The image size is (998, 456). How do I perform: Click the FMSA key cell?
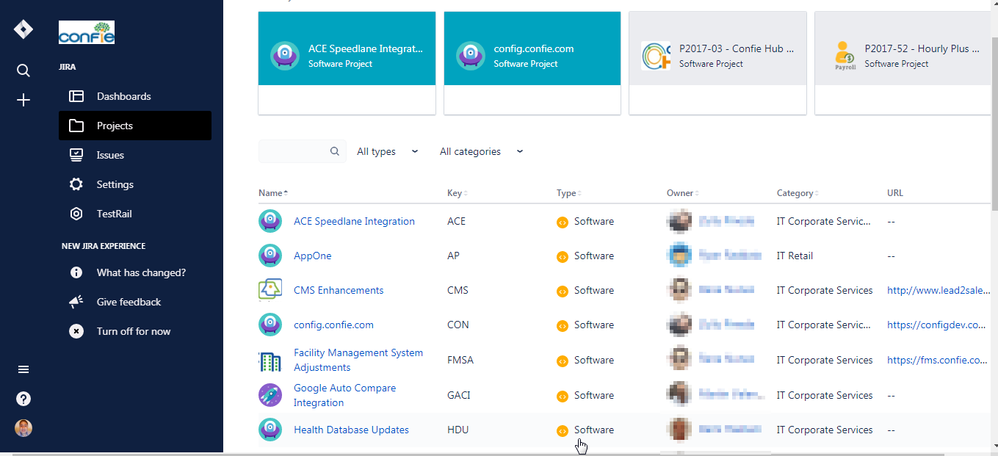pos(460,360)
